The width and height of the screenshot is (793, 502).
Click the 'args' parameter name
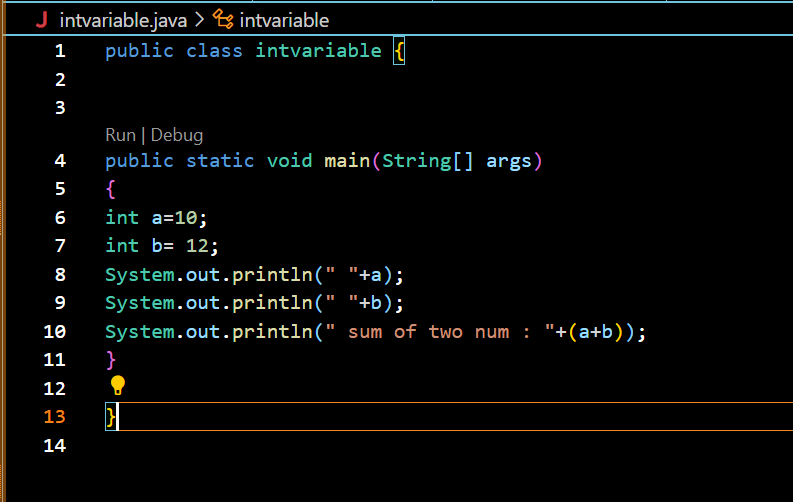click(x=509, y=163)
